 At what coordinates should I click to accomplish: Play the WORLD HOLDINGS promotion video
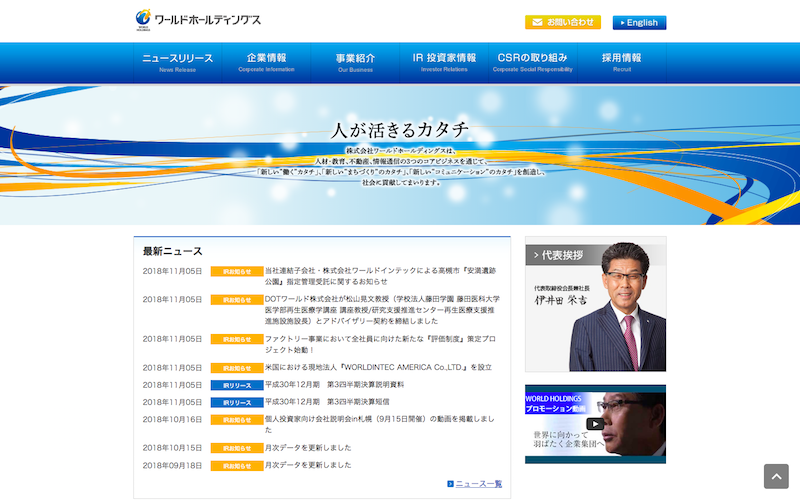tap(595, 424)
